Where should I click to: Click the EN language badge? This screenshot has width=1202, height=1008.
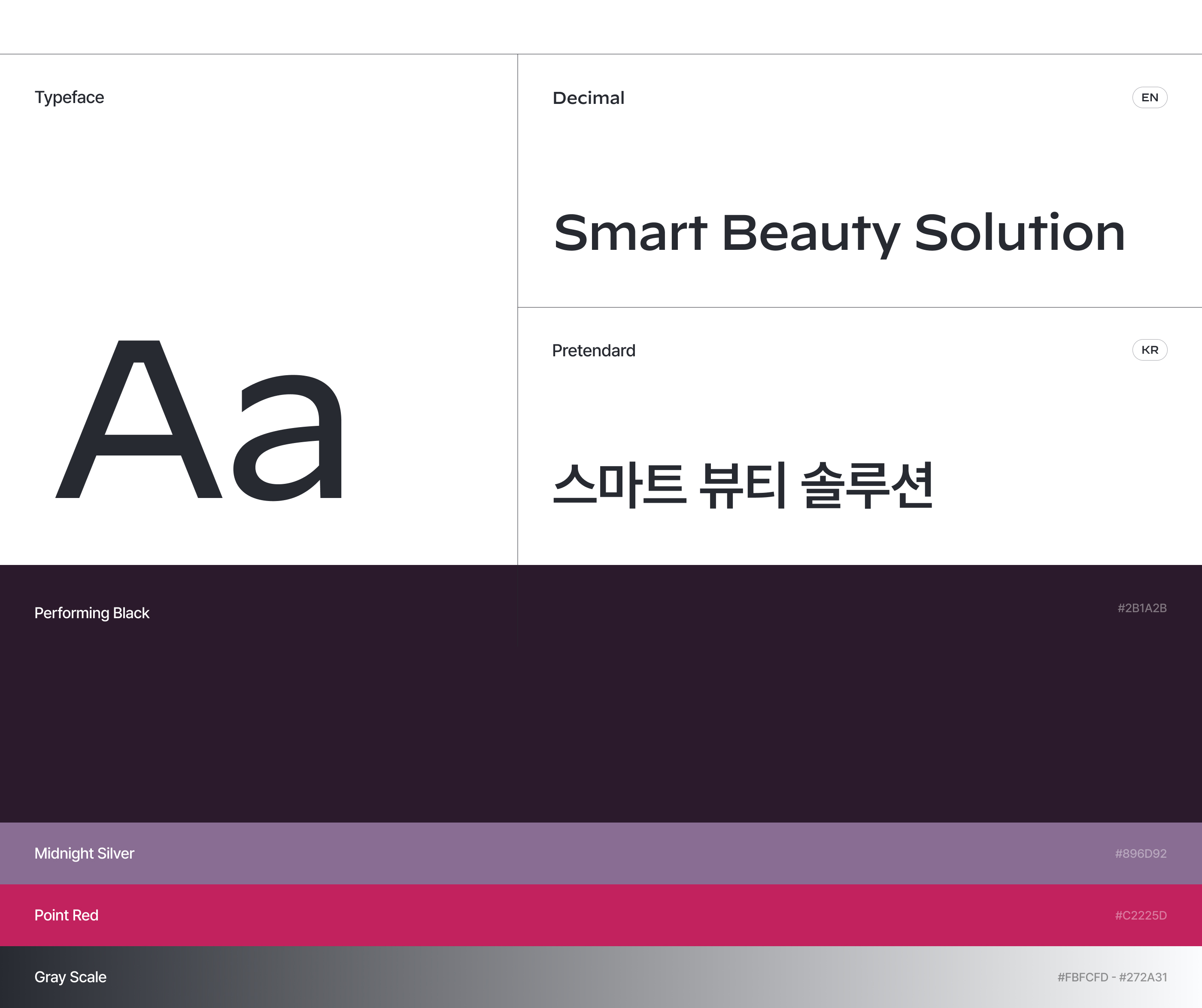pyautogui.click(x=1149, y=97)
